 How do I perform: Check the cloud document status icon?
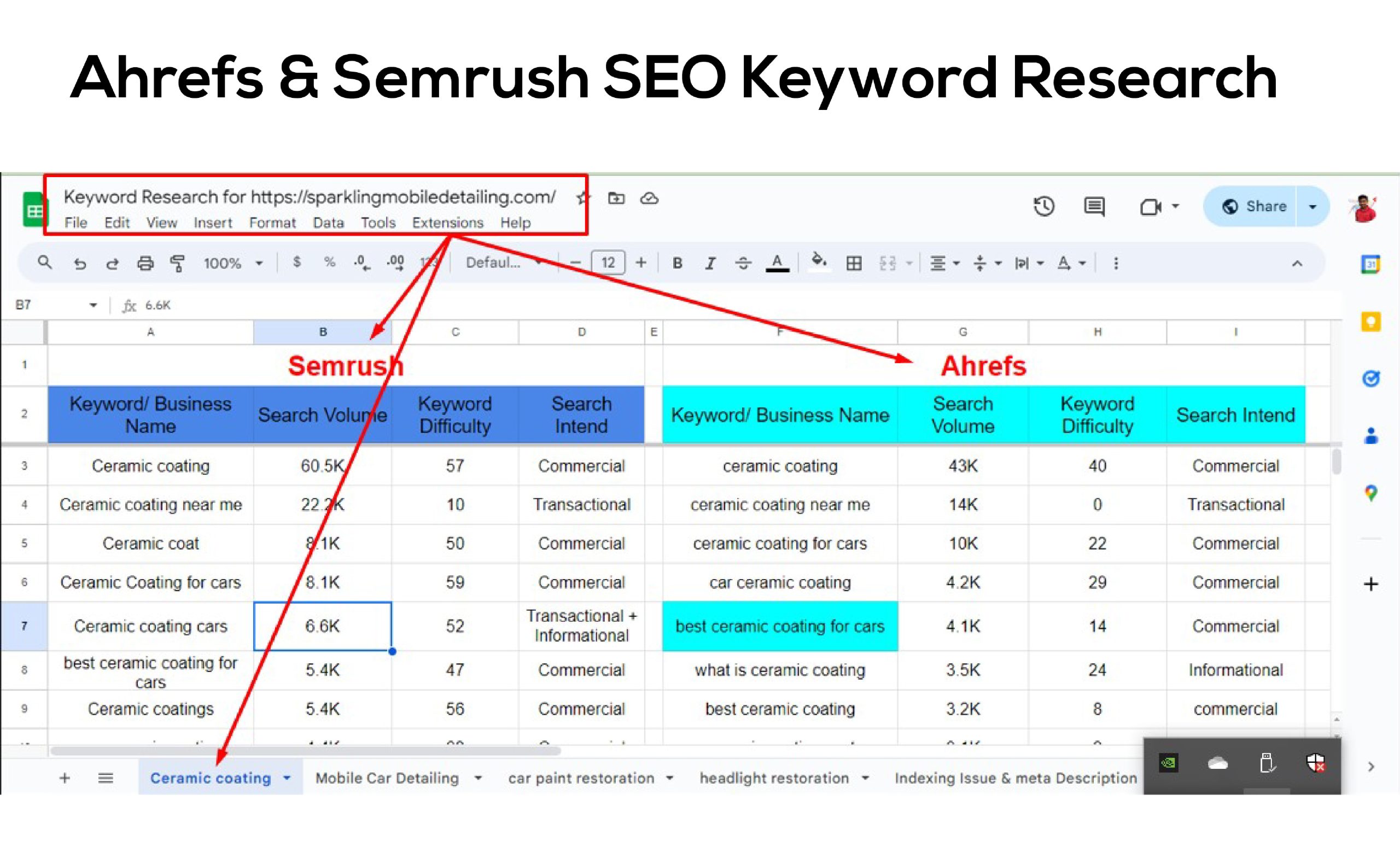coord(649,198)
